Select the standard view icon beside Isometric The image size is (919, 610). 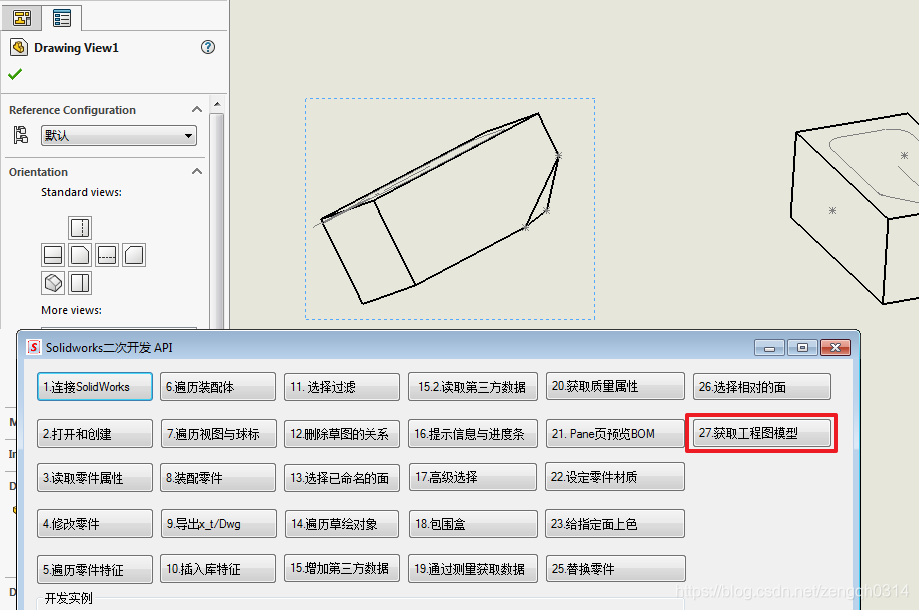pyautogui.click(x=80, y=283)
